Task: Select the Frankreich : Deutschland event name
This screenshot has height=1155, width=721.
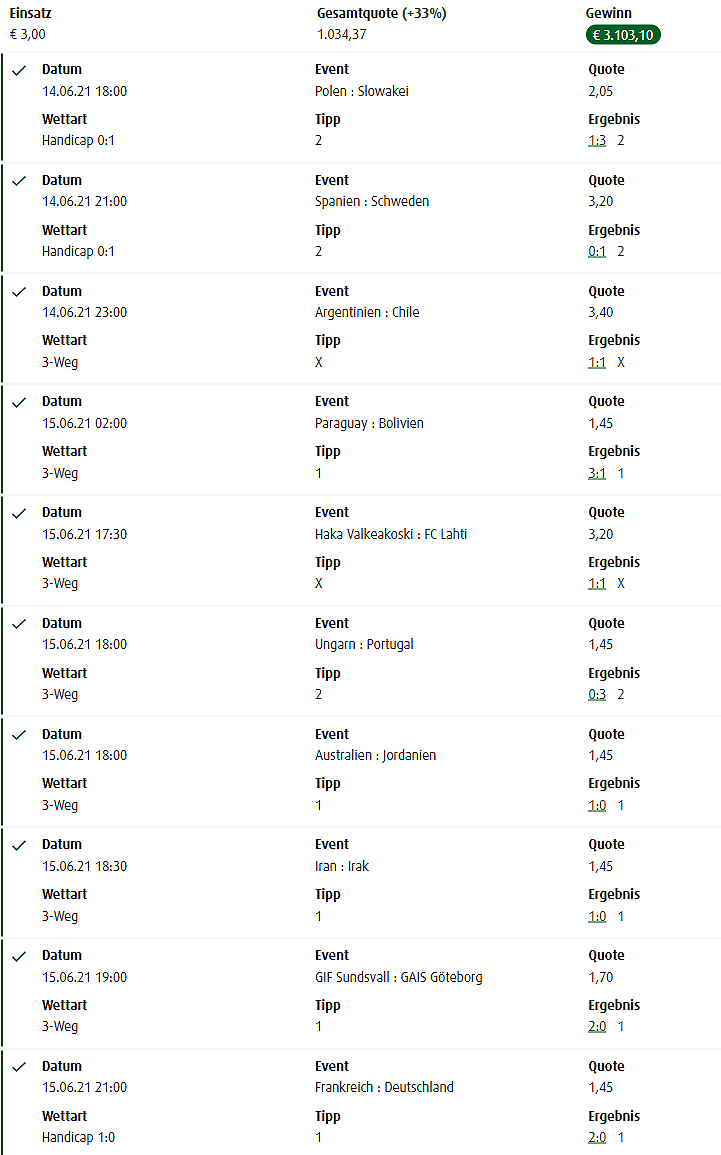Action: 384,1087
